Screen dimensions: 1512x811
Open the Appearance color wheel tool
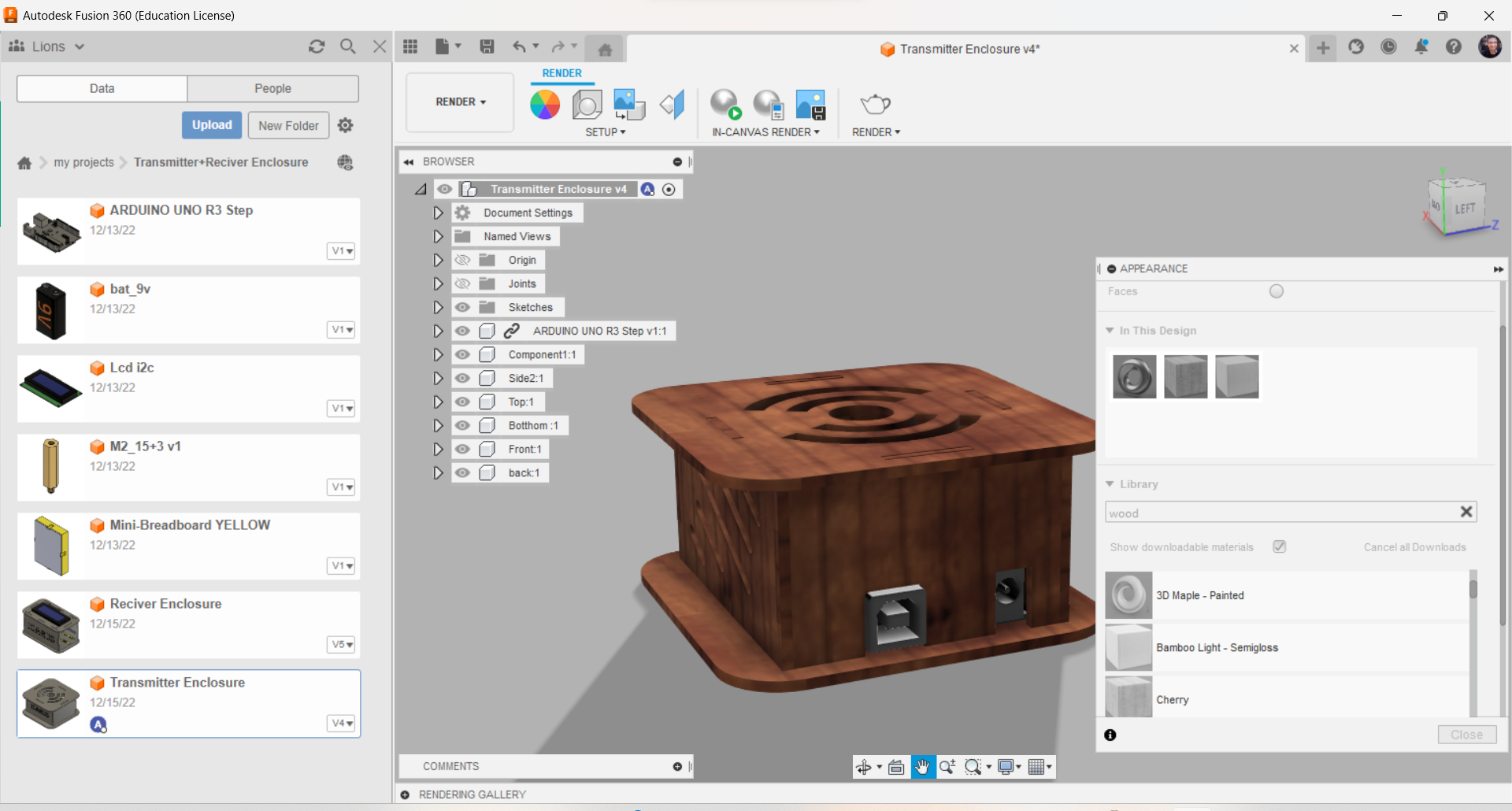[545, 104]
